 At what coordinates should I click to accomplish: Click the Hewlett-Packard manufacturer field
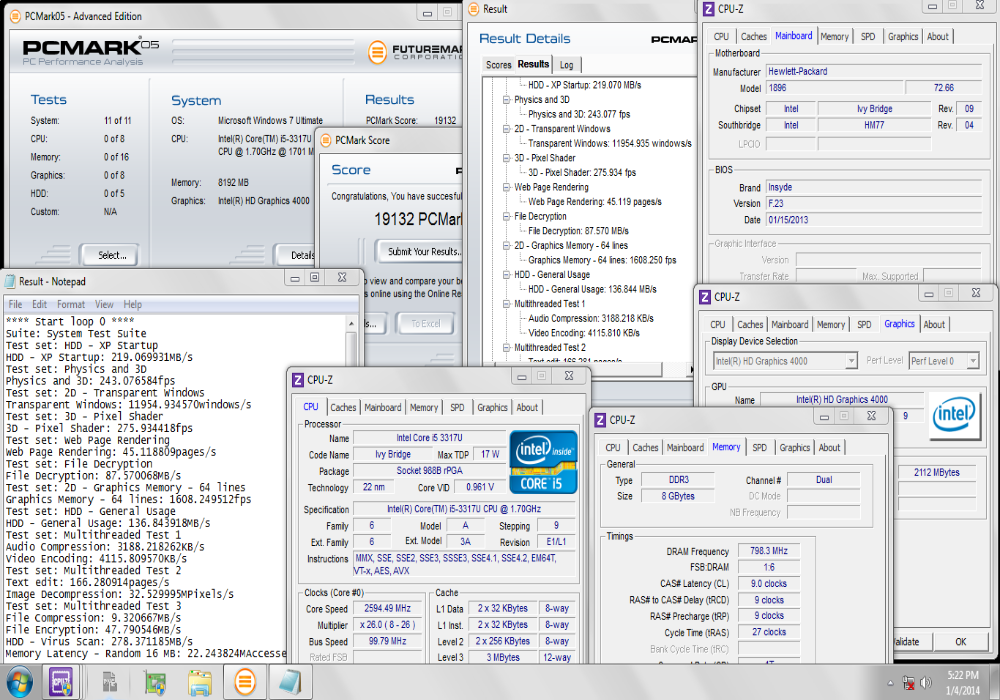(874, 71)
